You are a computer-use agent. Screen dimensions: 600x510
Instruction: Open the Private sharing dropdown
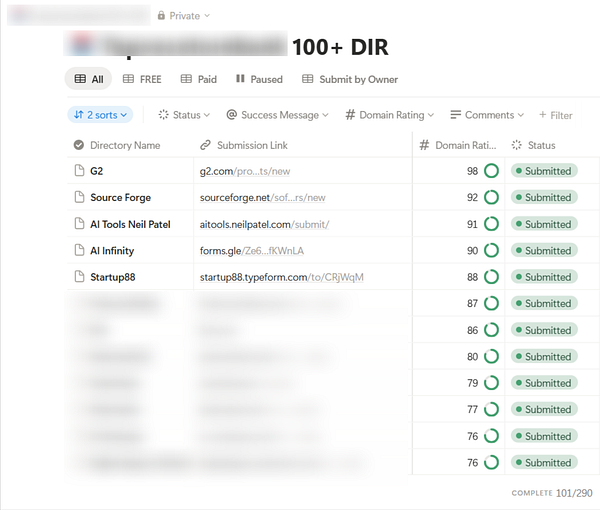click(x=184, y=16)
